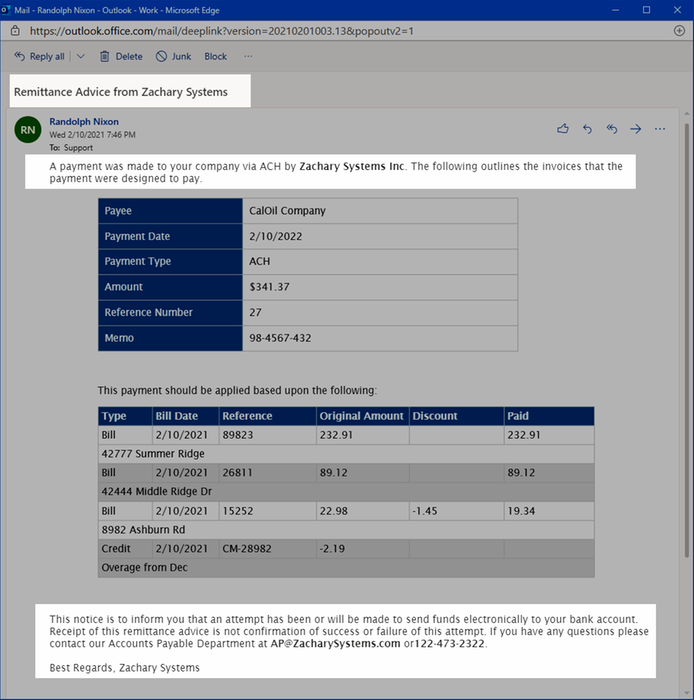The width and height of the screenshot is (694, 700).
Task: Click the address row '8982 Ashburn Rd'
Action: 346,529
